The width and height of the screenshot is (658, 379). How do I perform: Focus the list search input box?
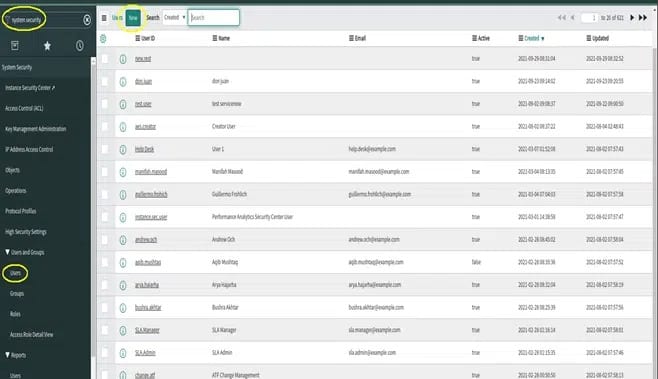point(214,17)
